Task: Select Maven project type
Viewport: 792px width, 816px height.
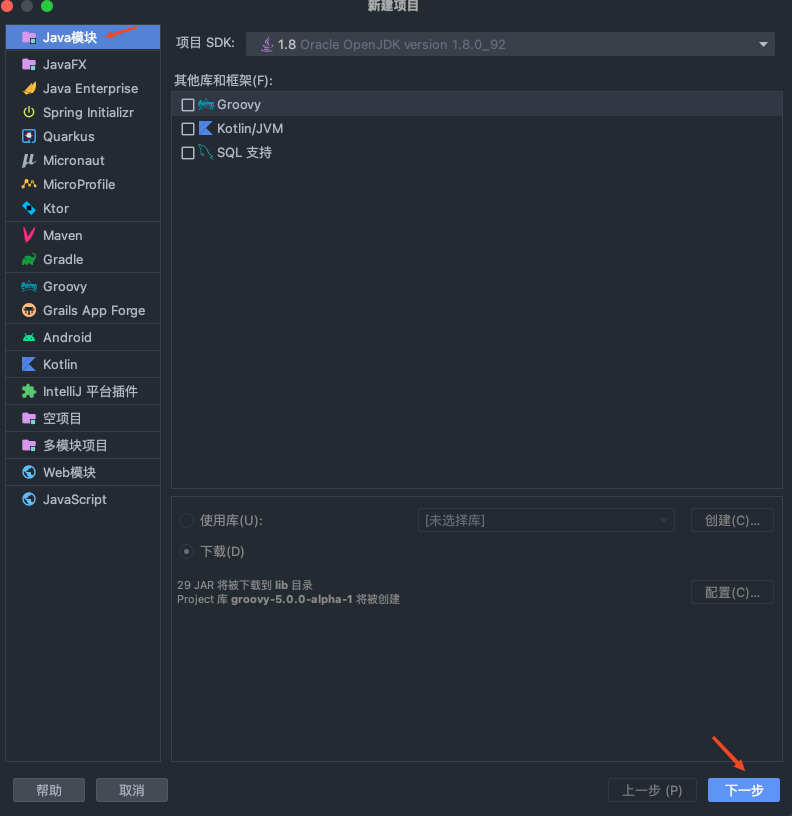Action: tap(83, 235)
